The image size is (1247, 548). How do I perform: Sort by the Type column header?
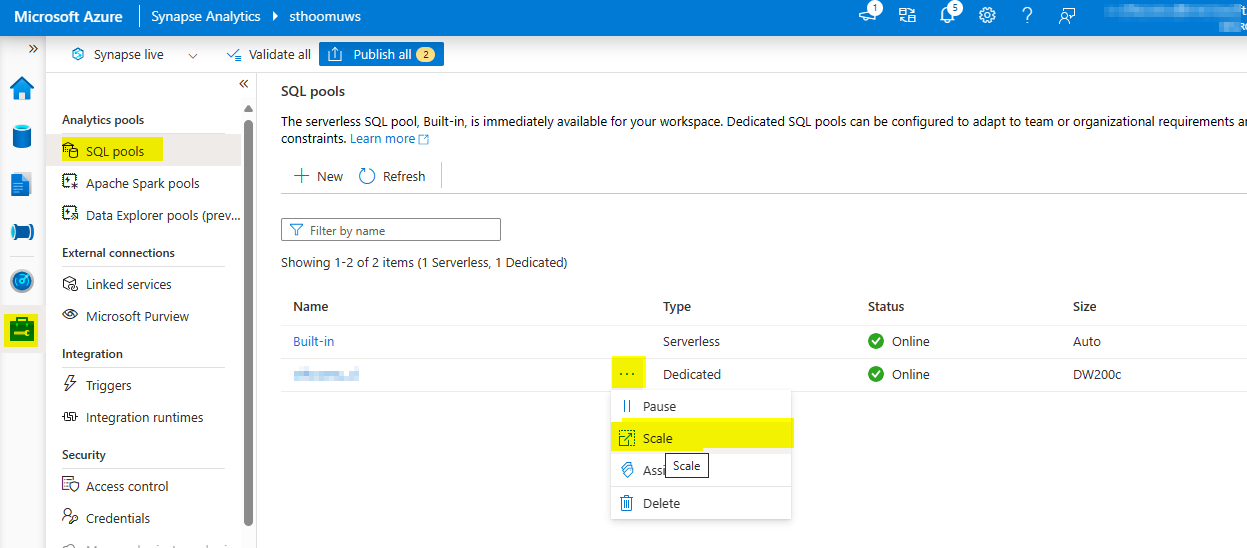pyautogui.click(x=677, y=306)
